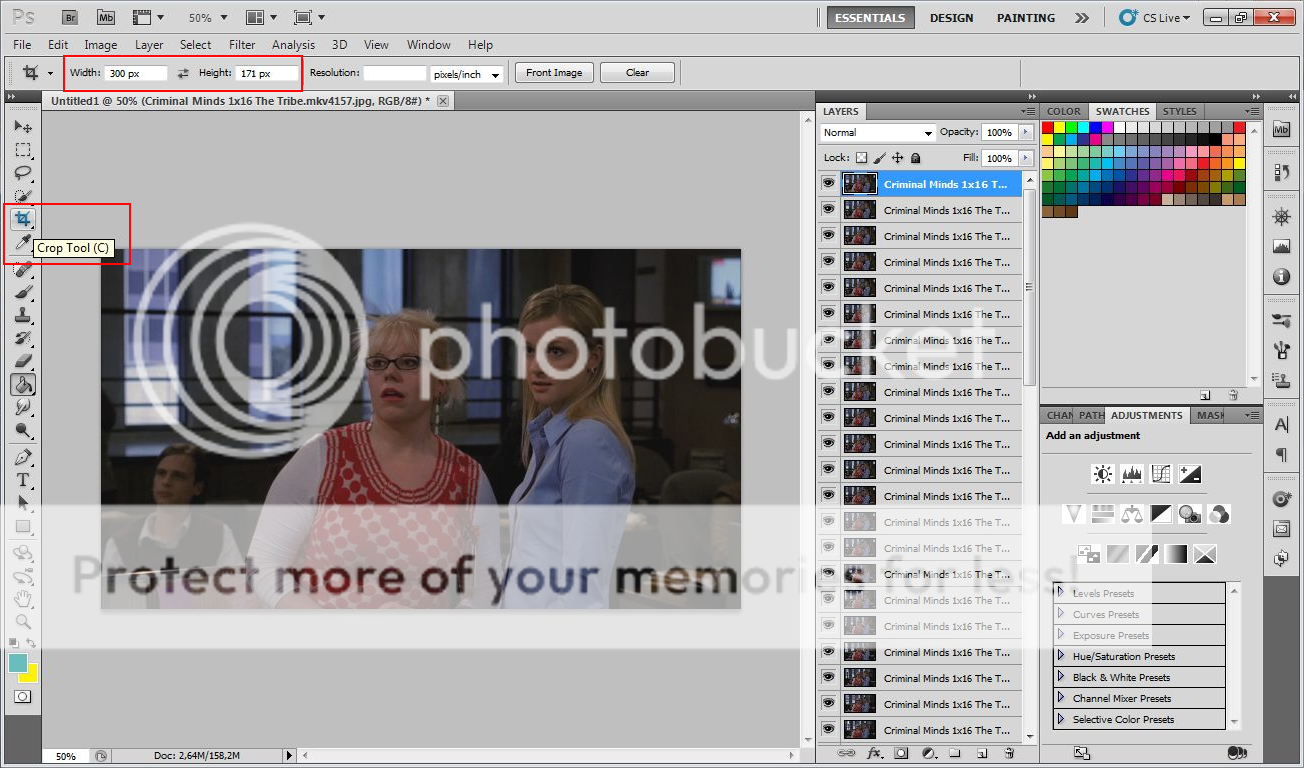Select the Paint Bucket tool
The height and width of the screenshot is (768, 1304).
23,384
